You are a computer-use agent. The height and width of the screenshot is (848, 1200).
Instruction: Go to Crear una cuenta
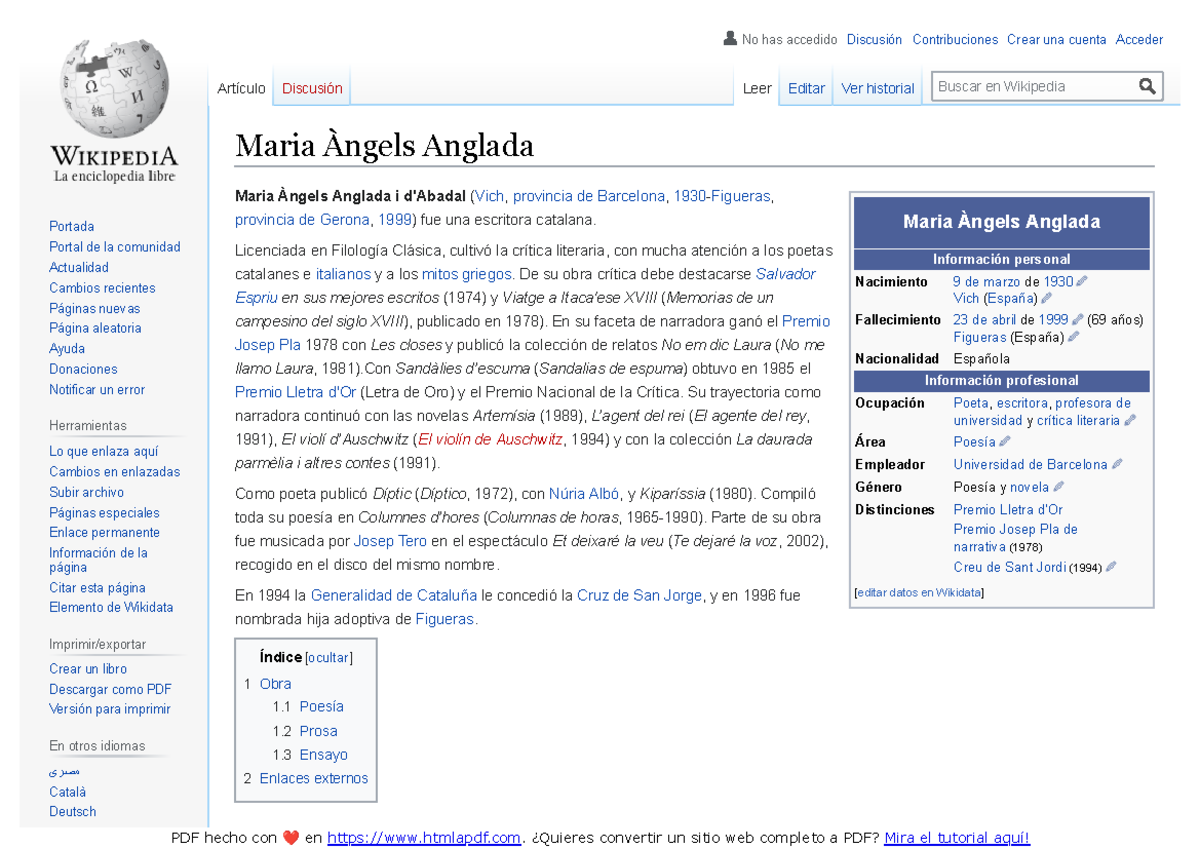point(1056,40)
